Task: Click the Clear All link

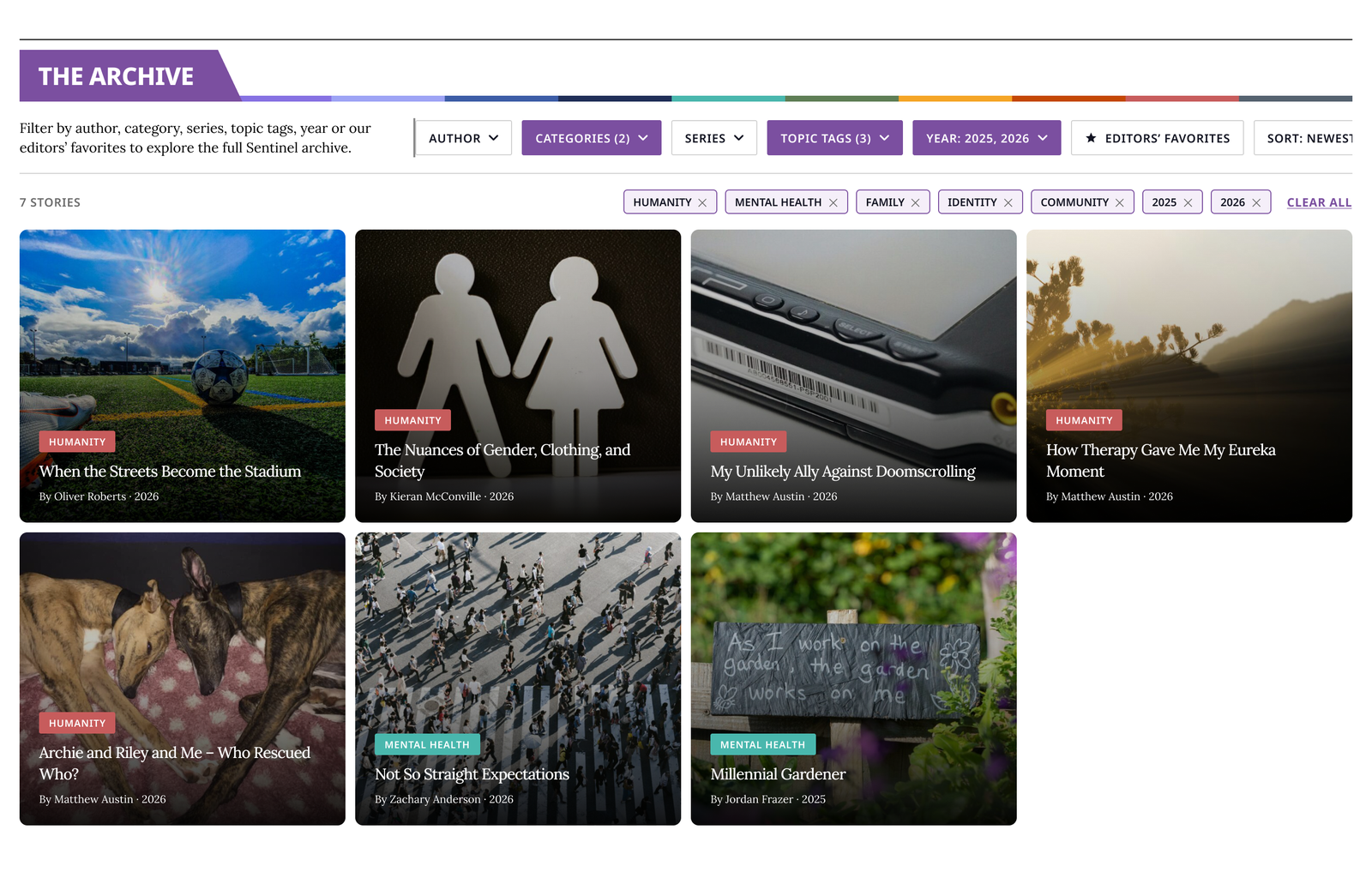Action: point(1319,202)
